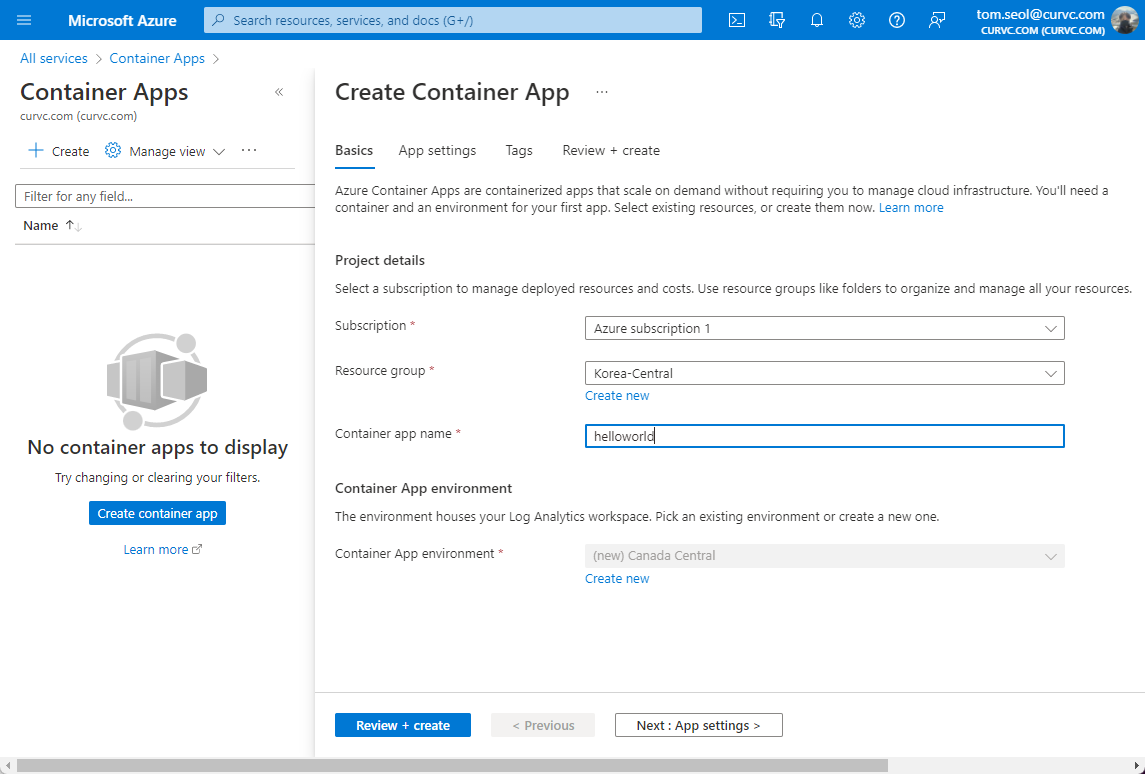The height and width of the screenshot is (774, 1145).
Task: Show notifications bell
Action: [816, 20]
